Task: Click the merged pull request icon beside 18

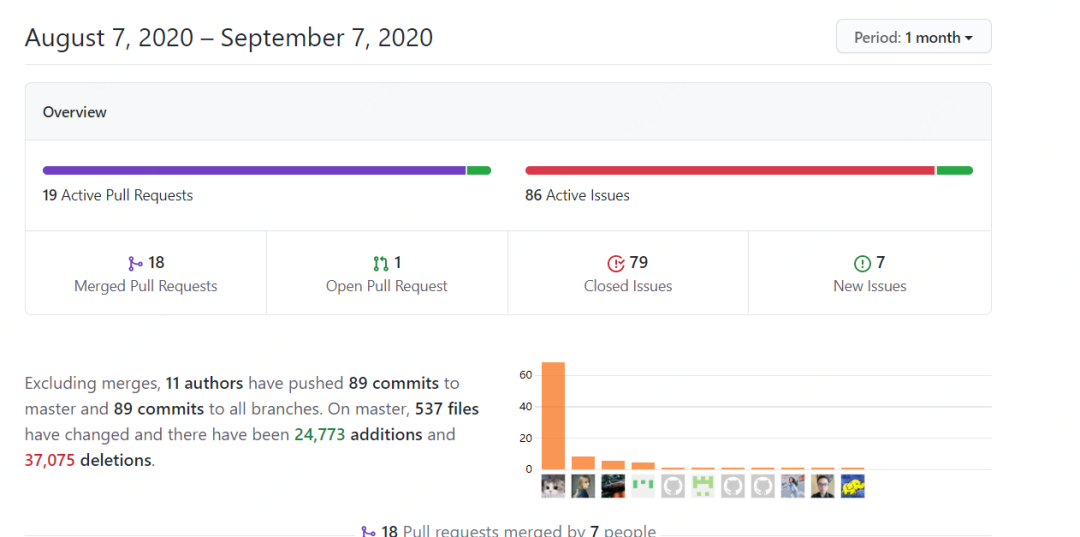Action: [x=135, y=263]
